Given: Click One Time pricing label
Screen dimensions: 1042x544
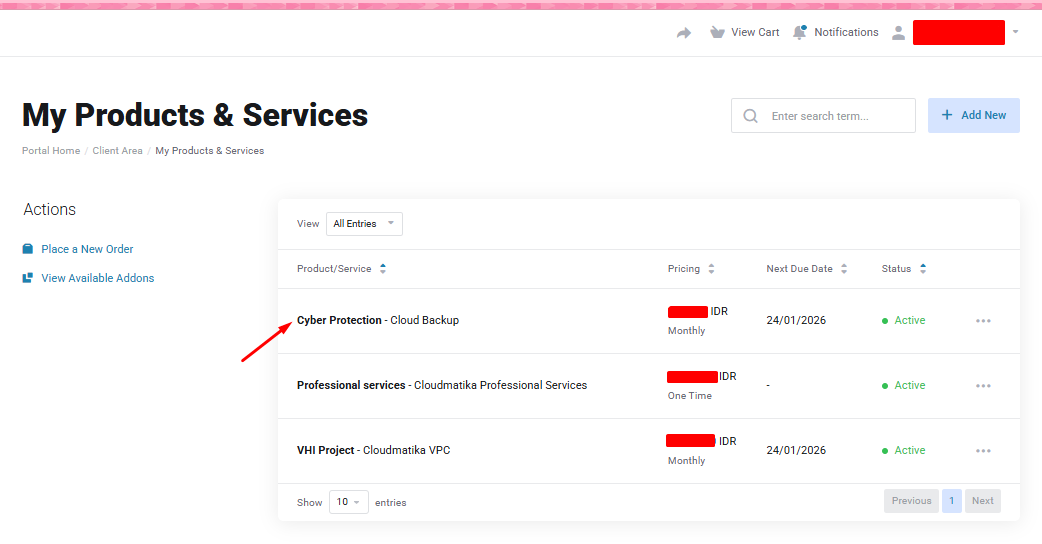Looking at the screenshot, I should pyautogui.click(x=690, y=396).
